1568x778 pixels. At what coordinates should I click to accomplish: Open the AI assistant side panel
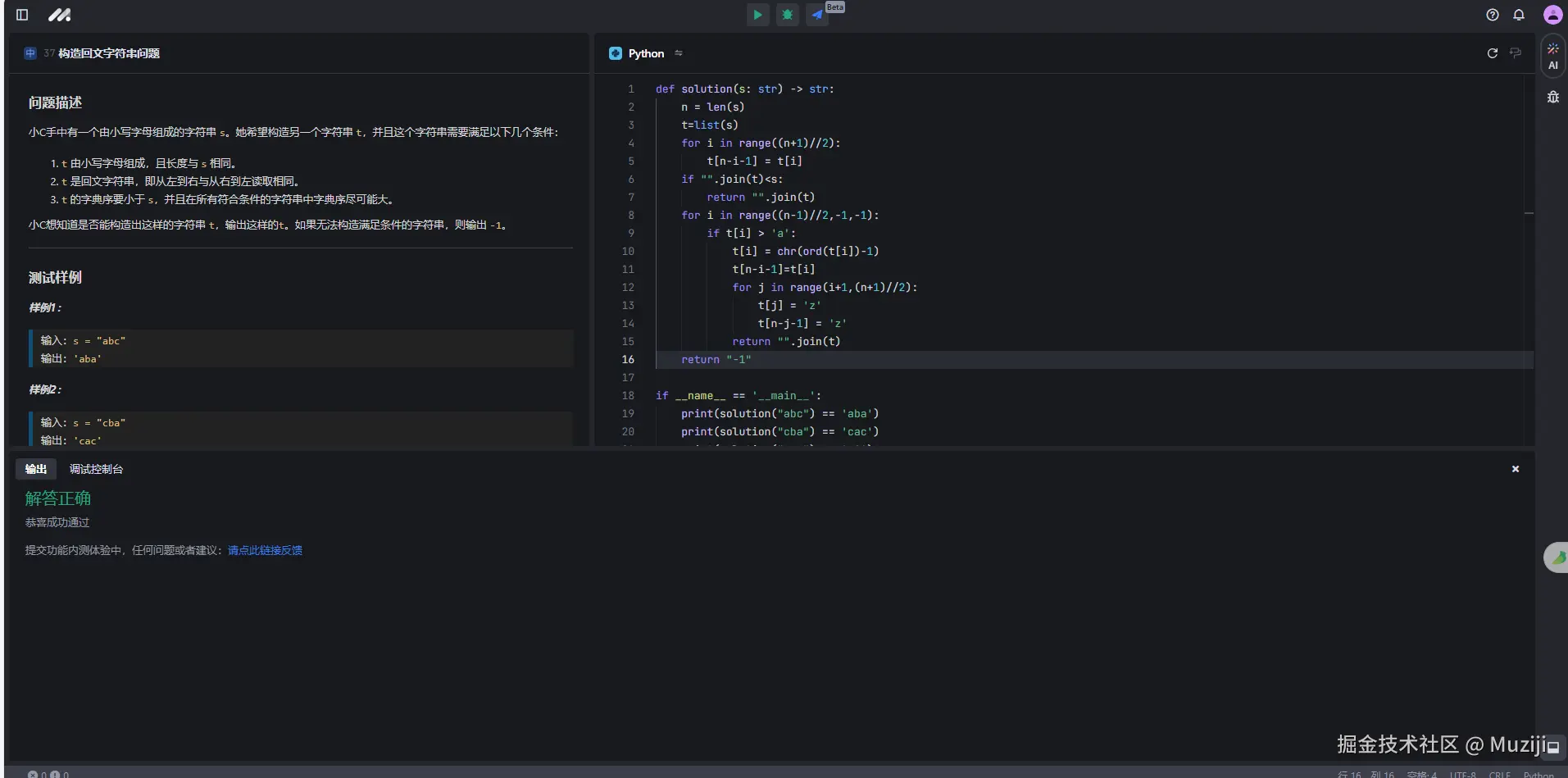click(x=1552, y=57)
